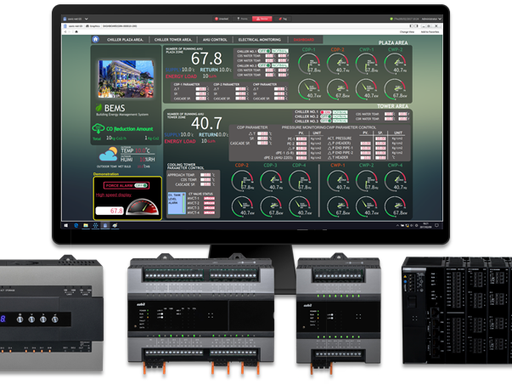This screenshot has height=384, width=512.
Task: Click the blue Home icon in navigation bar
Action: (96, 39)
